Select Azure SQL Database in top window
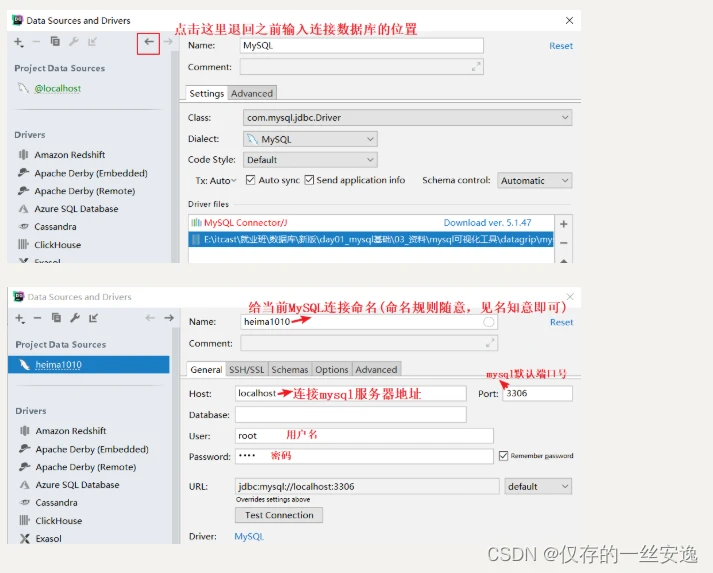Viewport: 713px width, 573px height. pos(76,209)
